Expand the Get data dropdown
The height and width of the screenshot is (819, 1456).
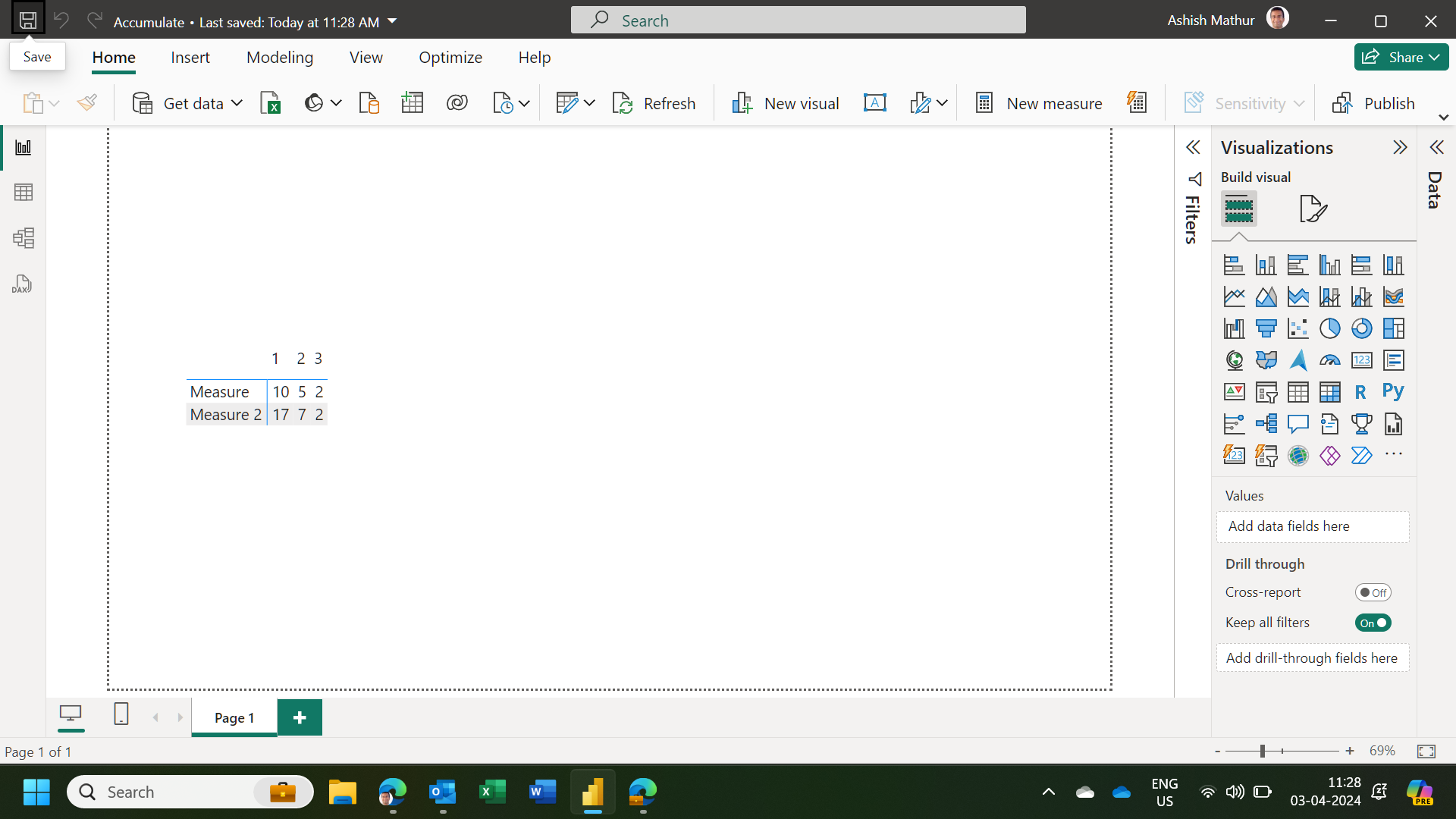coord(237,103)
